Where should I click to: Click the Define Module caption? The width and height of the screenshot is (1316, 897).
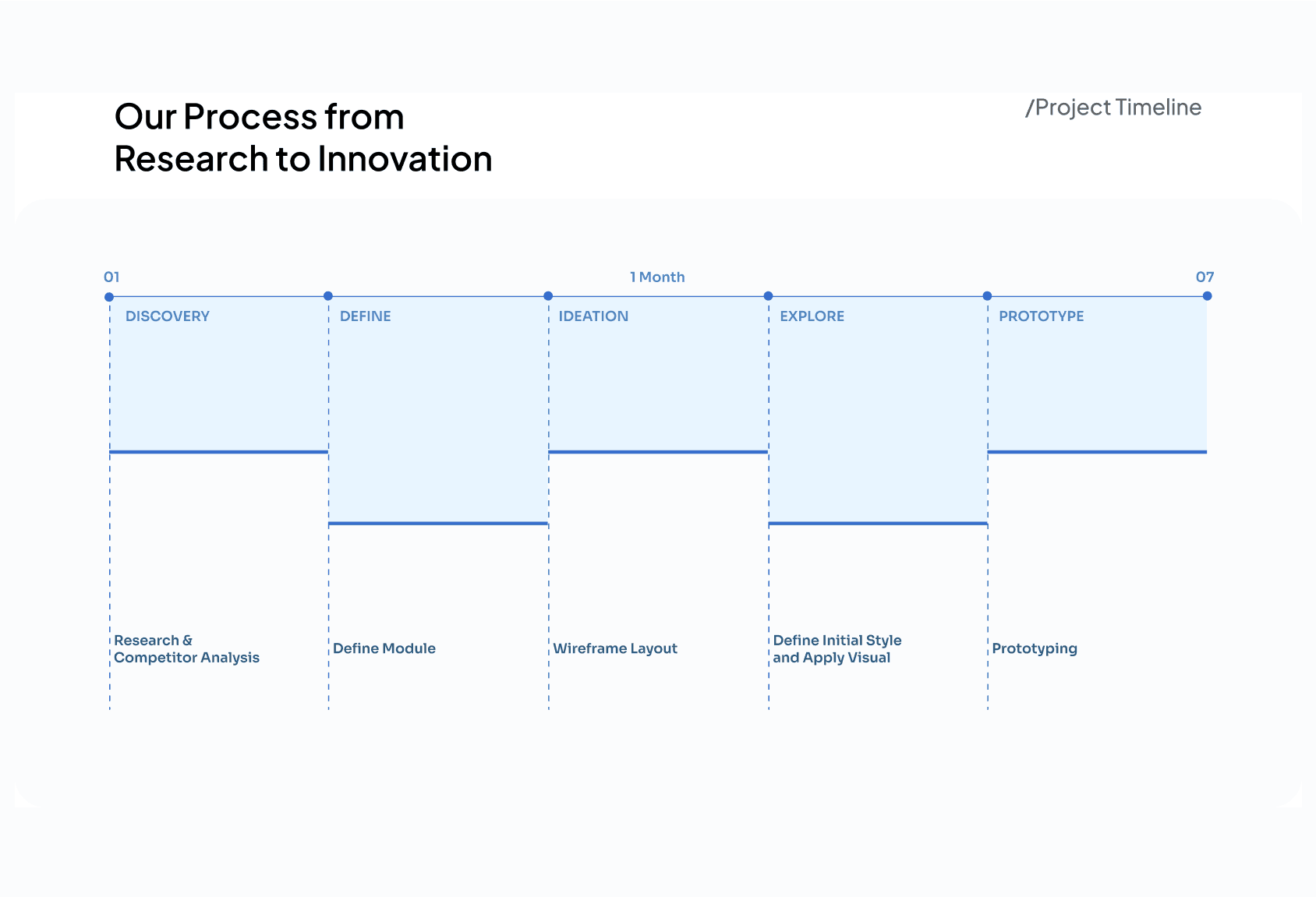click(x=384, y=648)
